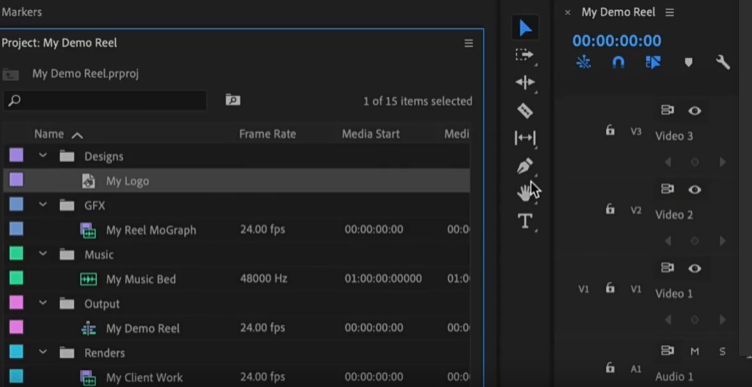Toggle lock on track V1

pos(610,288)
